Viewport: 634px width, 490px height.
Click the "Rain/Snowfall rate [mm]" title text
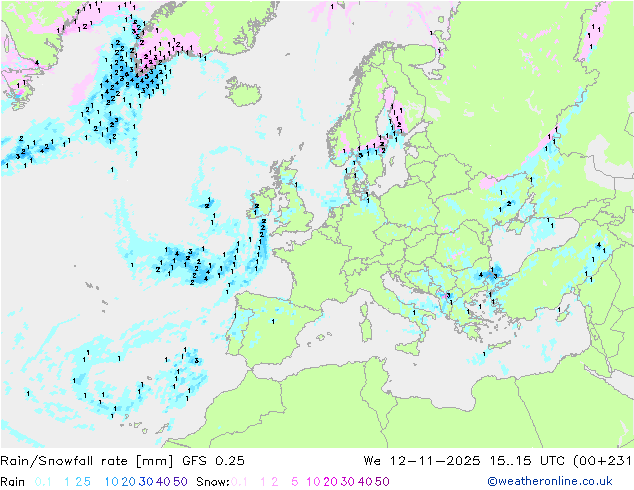pos(87,461)
